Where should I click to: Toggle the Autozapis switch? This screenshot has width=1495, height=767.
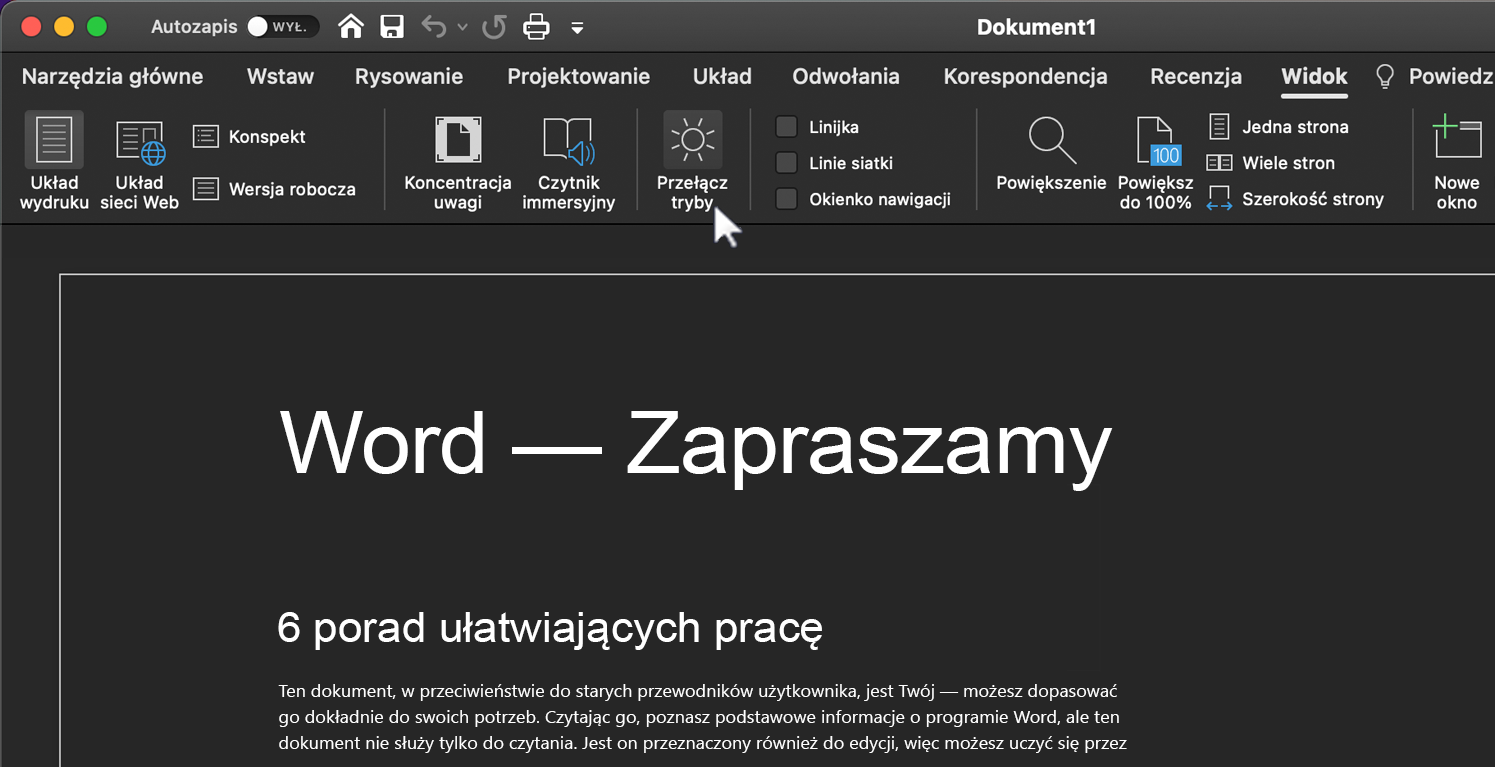283,27
